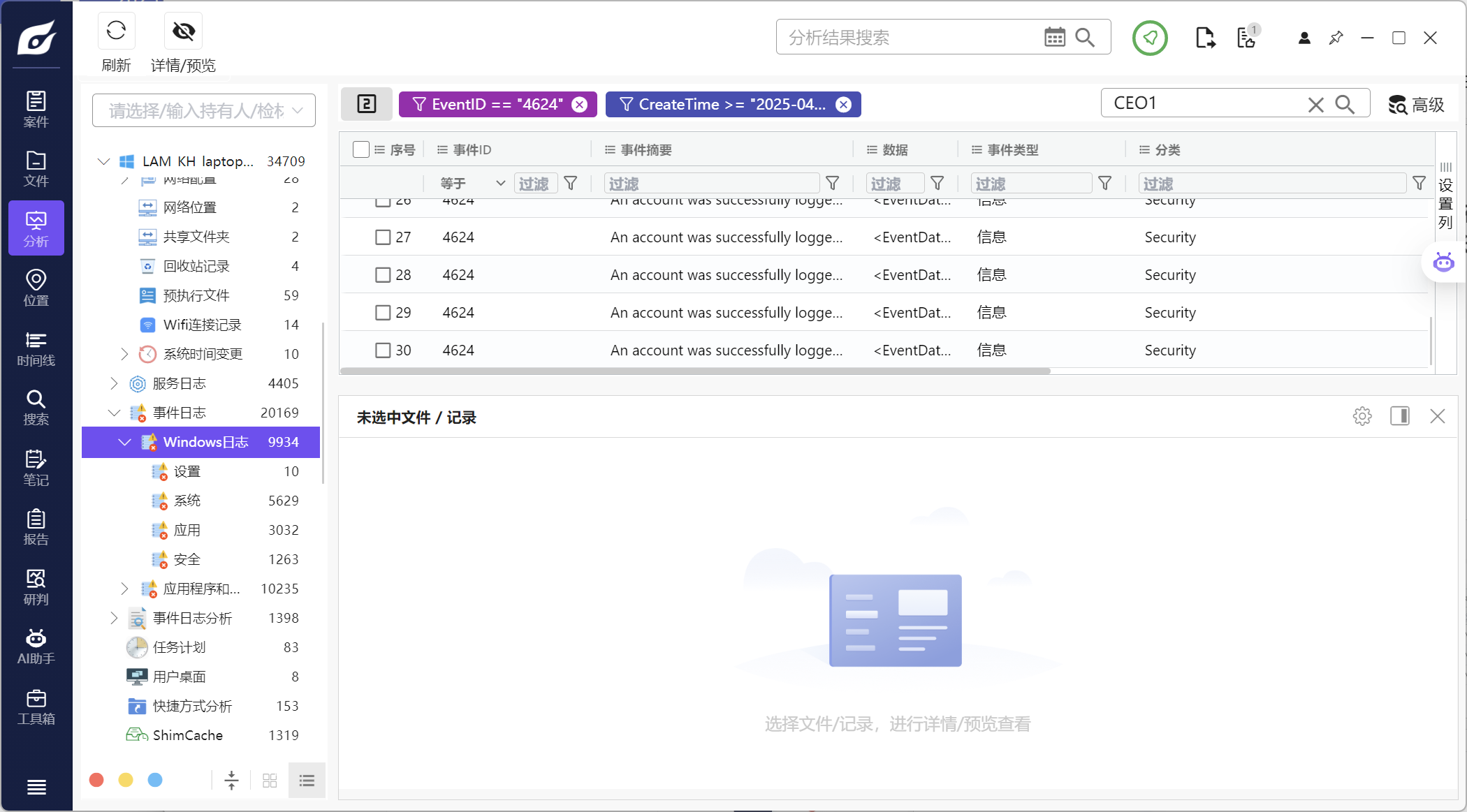Click the calendar icon in the search bar
This screenshot has width=1467, height=812.
[x=1054, y=37]
